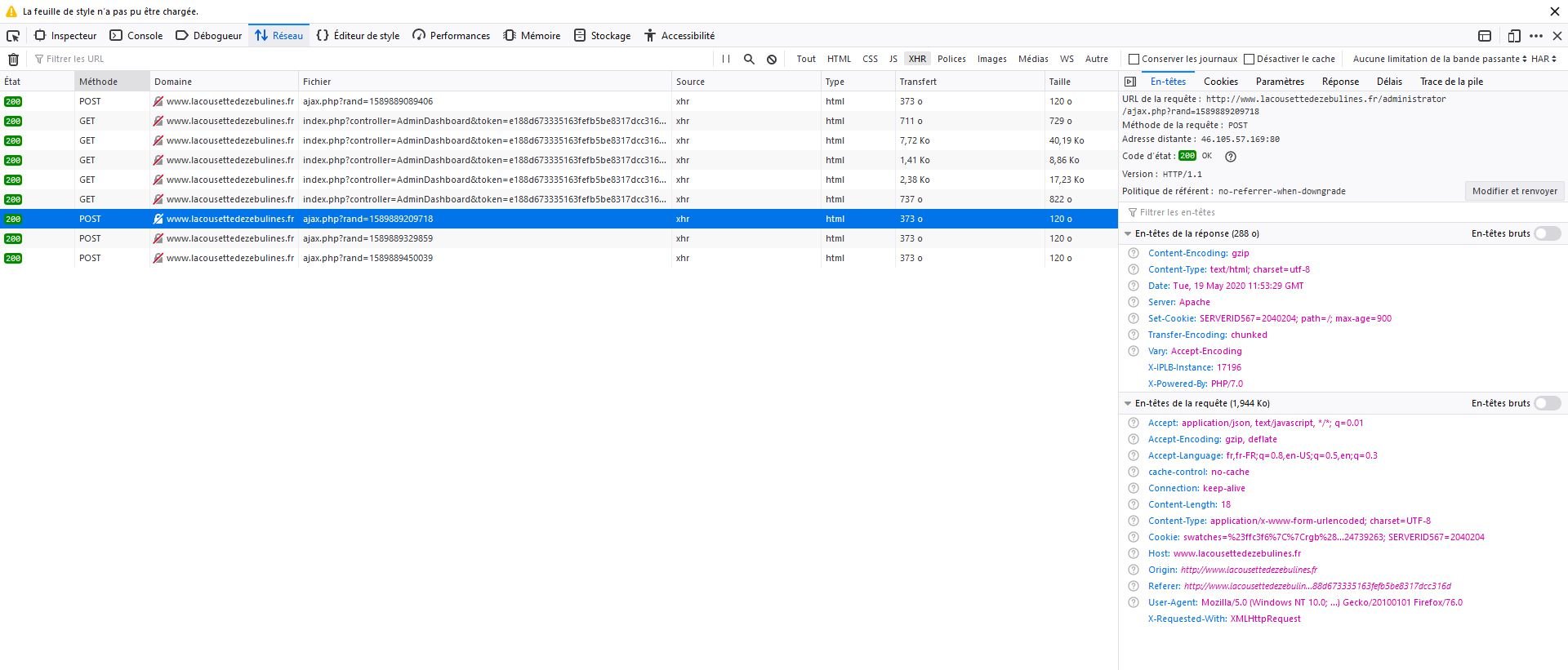Open request blocking icon
Viewport: 1568px width, 670px height.
772,59
